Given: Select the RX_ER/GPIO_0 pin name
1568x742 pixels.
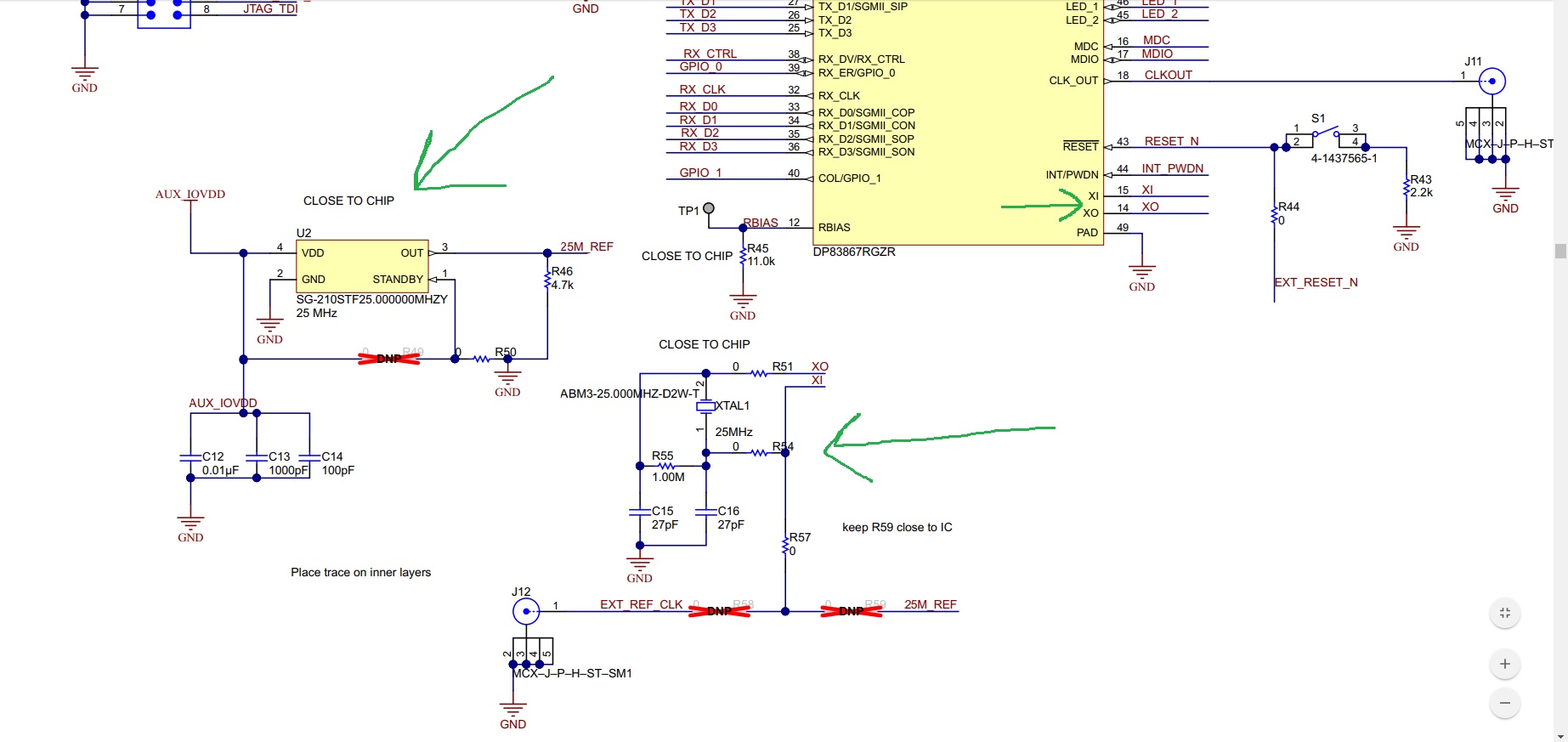Looking at the screenshot, I should (856, 72).
